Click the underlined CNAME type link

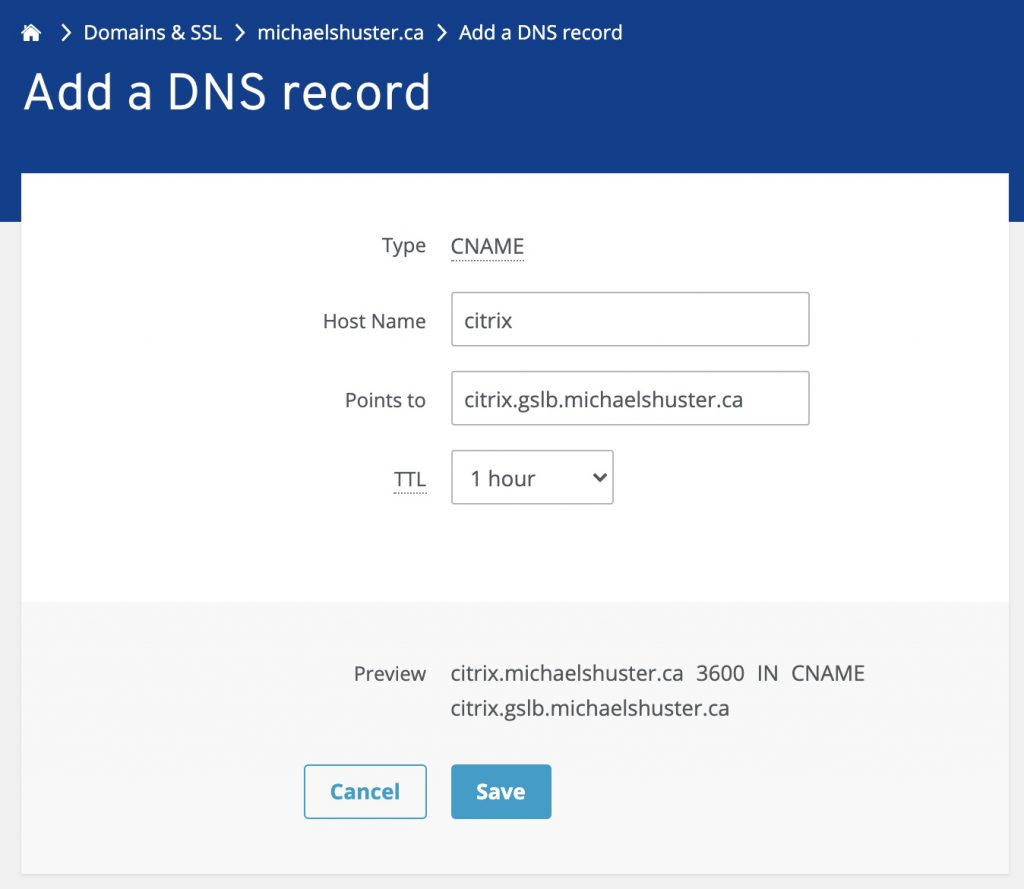(x=487, y=246)
